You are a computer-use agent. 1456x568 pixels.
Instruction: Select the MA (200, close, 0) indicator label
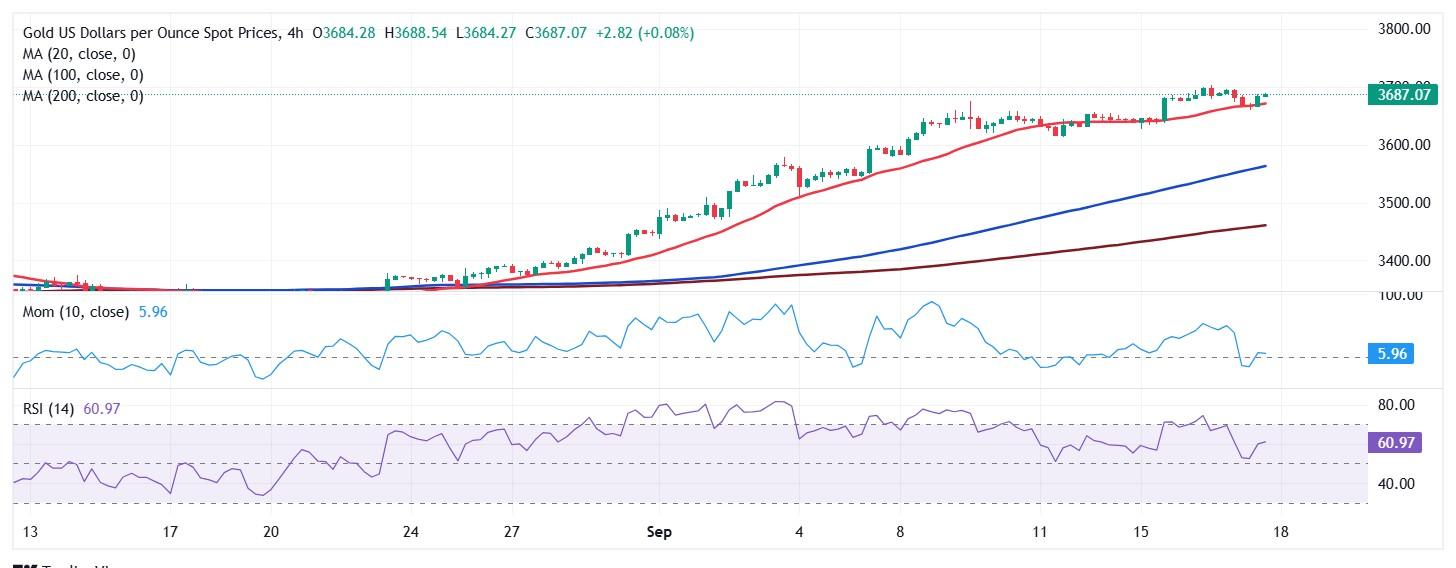point(83,96)
